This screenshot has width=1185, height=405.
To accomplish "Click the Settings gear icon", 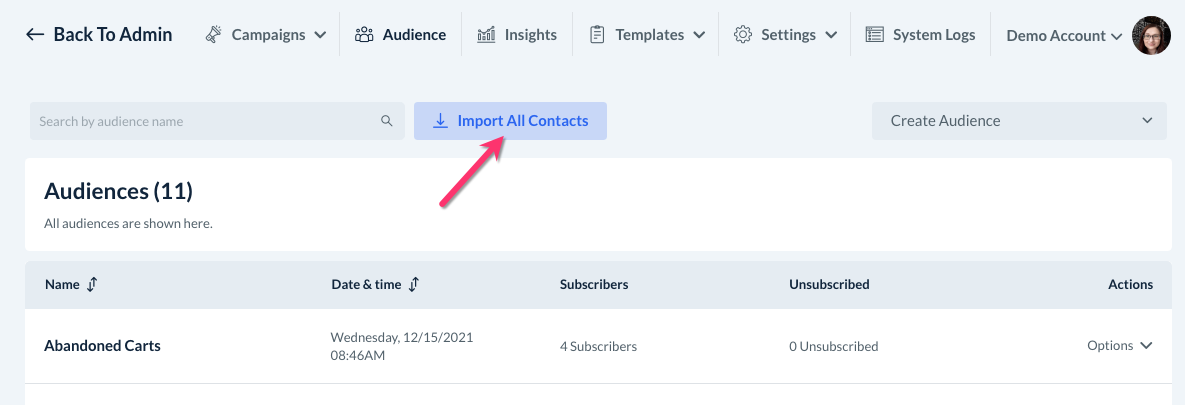I will pos(742,35).
